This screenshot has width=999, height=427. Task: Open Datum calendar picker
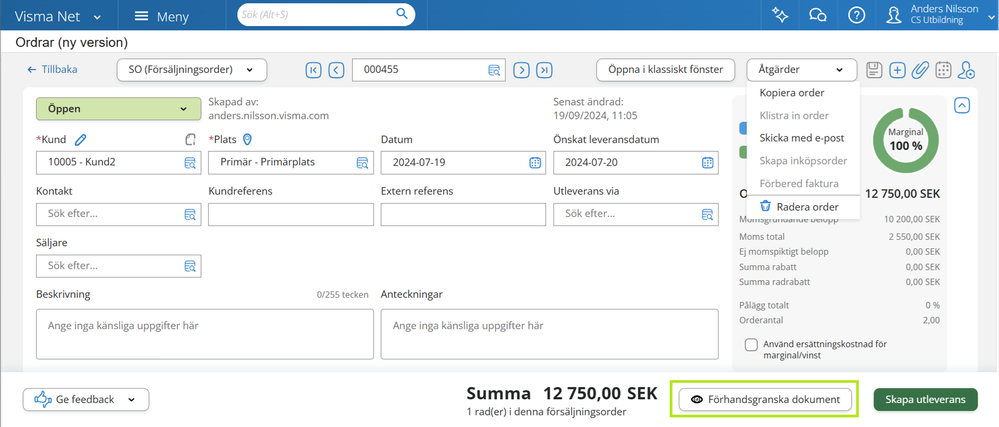[535, 163]
